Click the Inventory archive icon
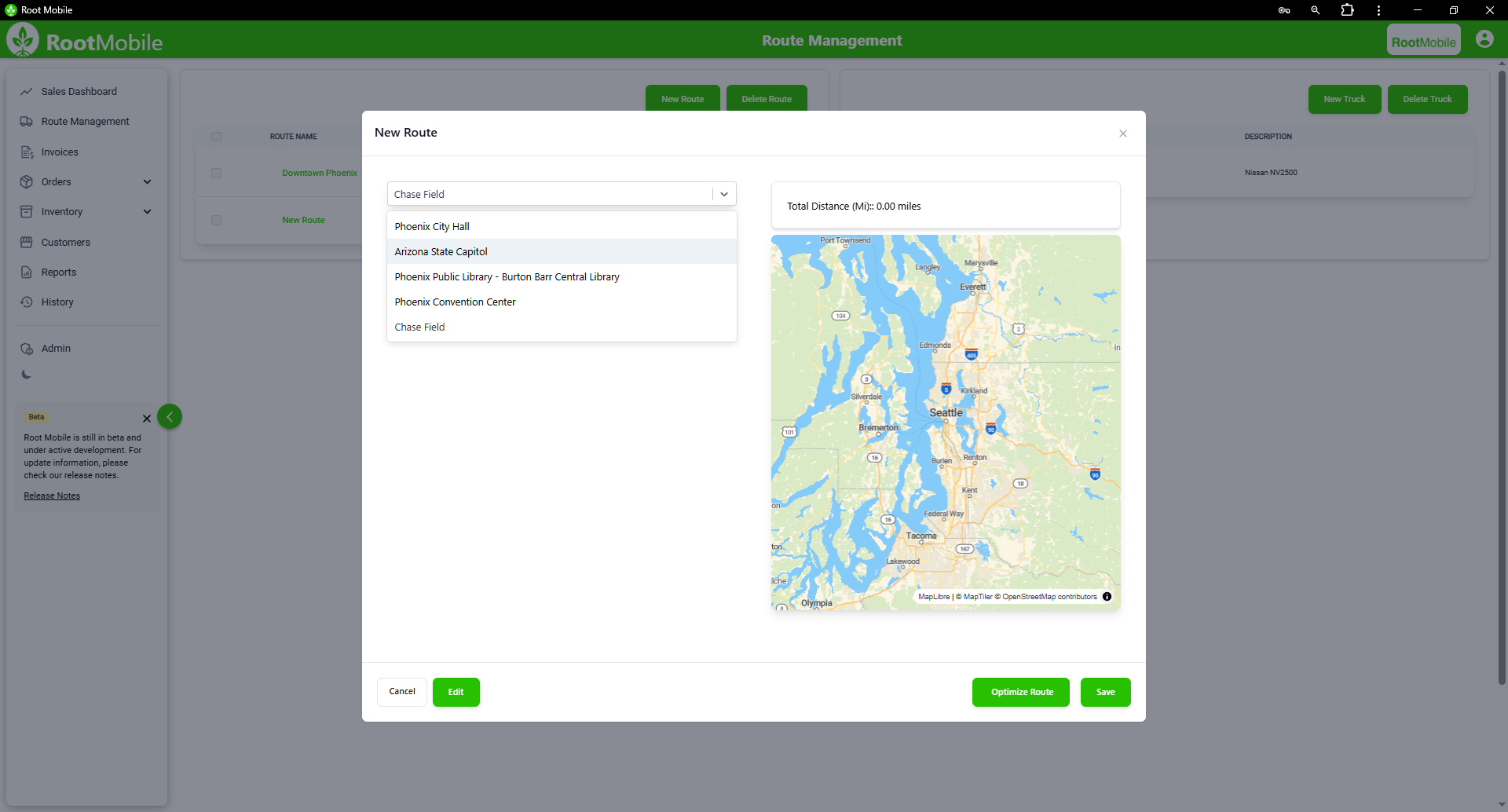The height and width of the screenshot is (812, 1508). (27, 212)
